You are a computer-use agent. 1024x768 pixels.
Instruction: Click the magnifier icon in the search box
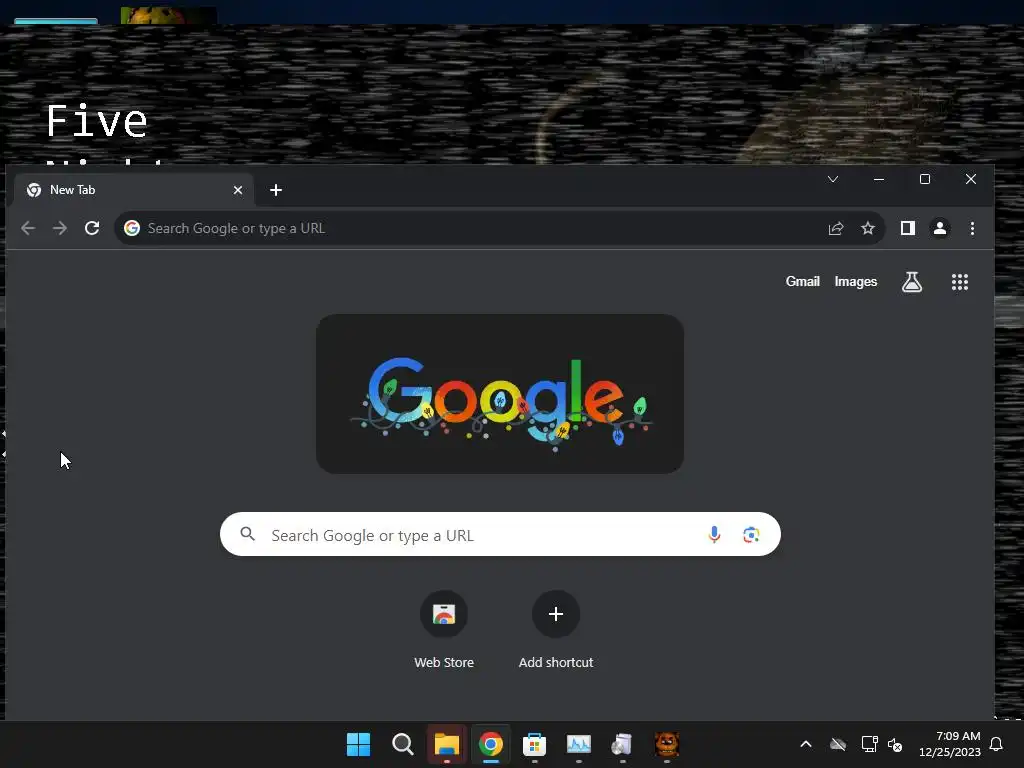click(x=248, y=534)
